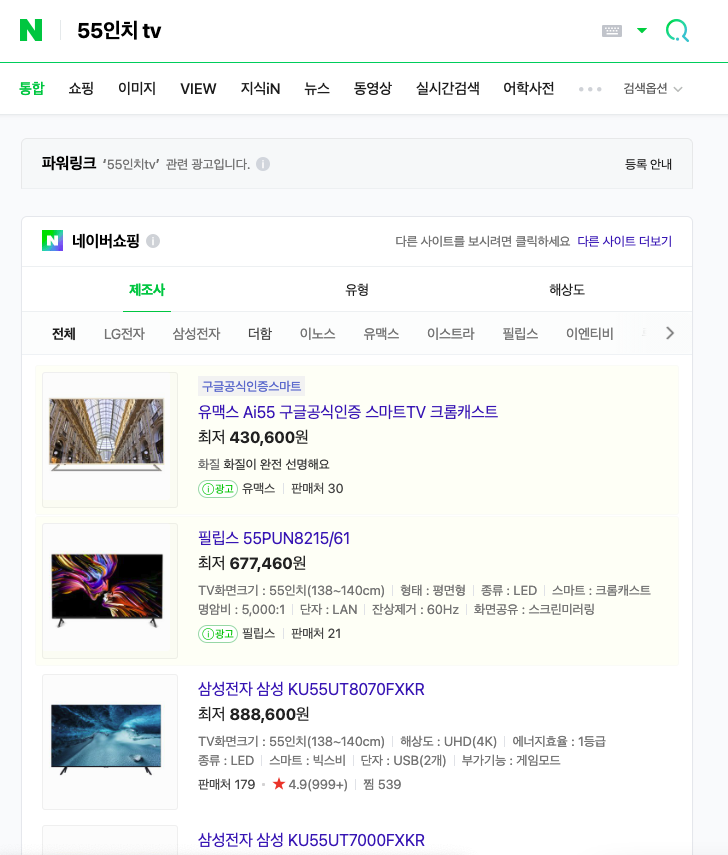Filter by 더함
This screenshot has height=855, width=728.
pos(260,334)
